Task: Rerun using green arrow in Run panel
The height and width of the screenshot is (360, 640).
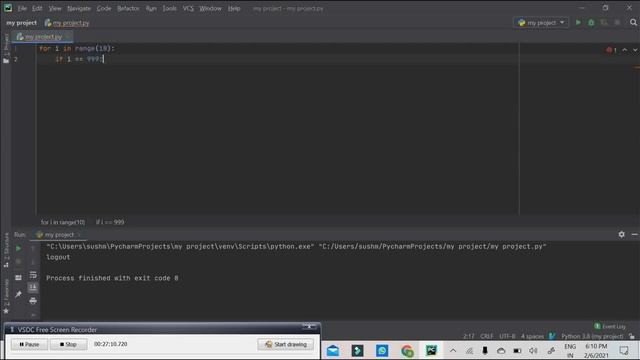Action: 18,248
